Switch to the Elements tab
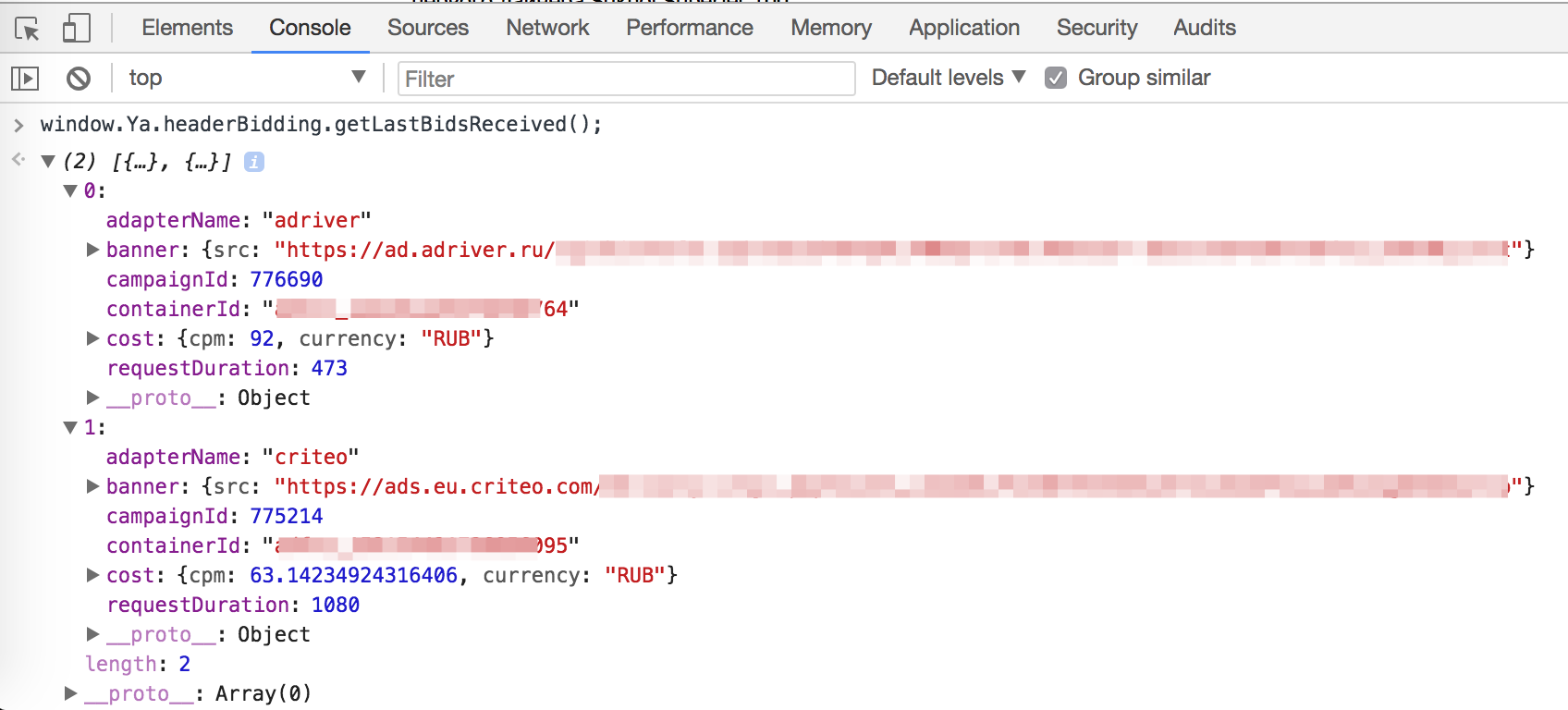 pyautogui.click(x=187, y=28)
